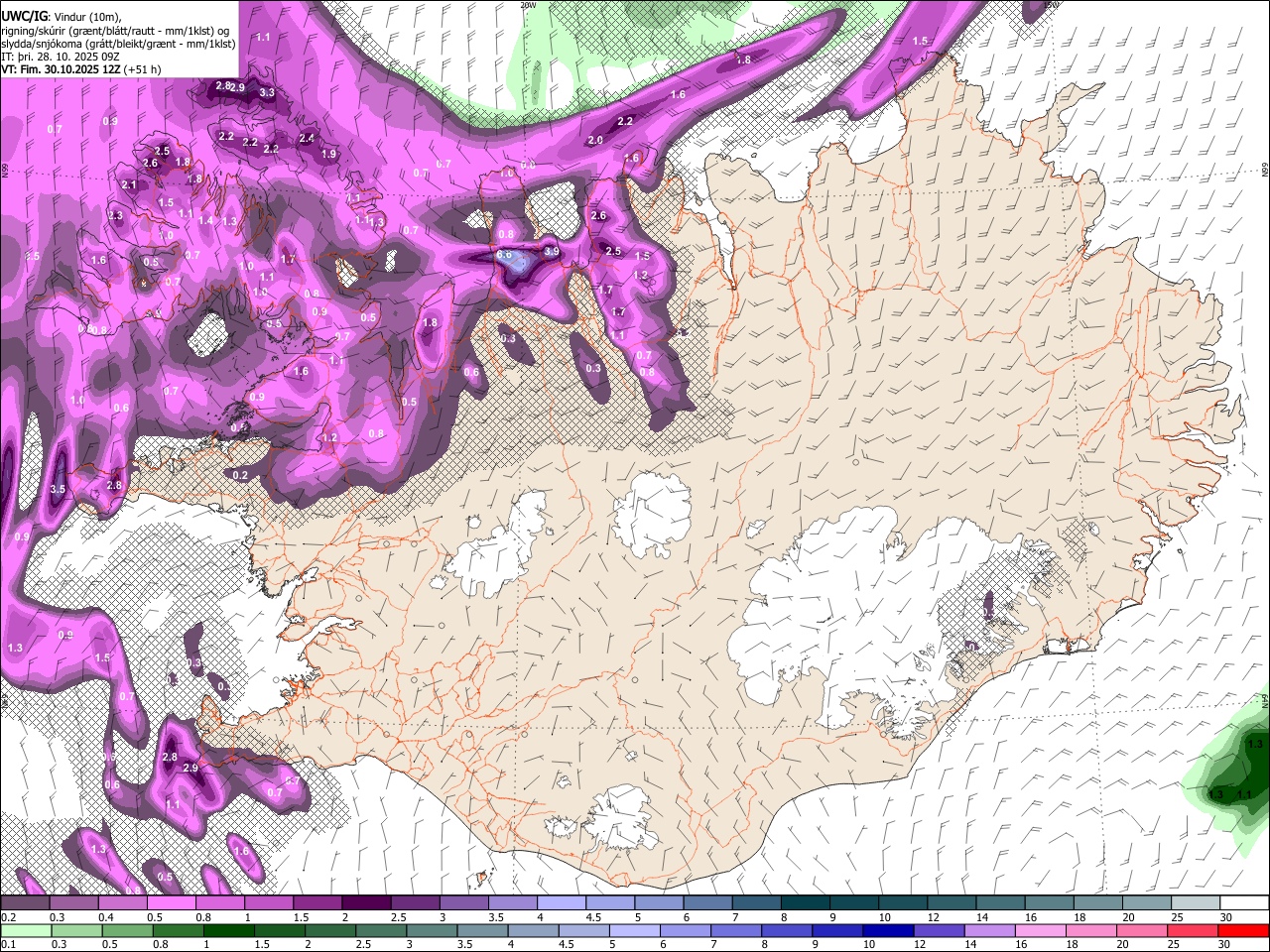Click the 'UWC/IG: Vindur (10m)' title text
The height and width of the screenshot is (952, 1270).
point(61,17)
